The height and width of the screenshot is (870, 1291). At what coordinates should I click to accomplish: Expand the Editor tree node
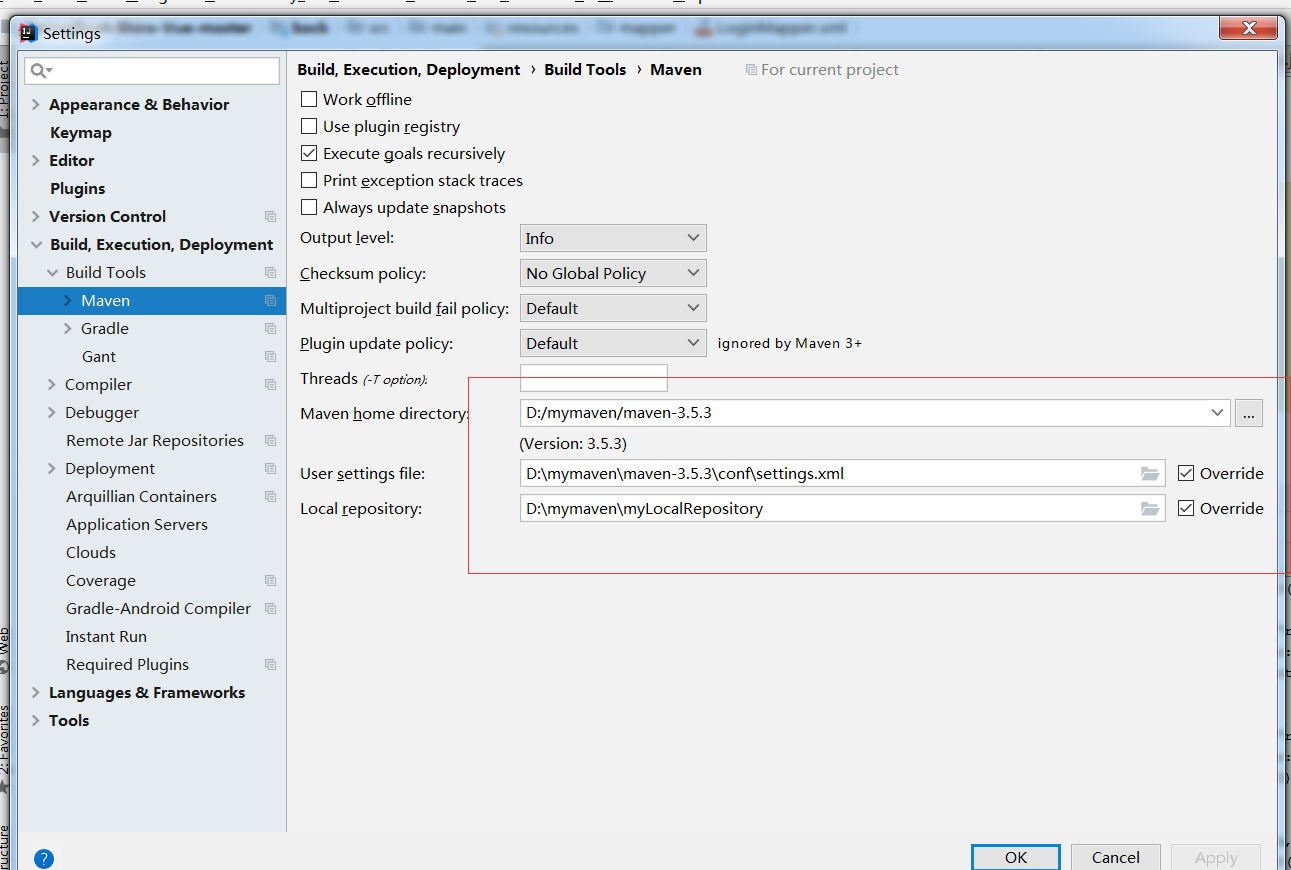pyautogui.click(x=36, y=160)
